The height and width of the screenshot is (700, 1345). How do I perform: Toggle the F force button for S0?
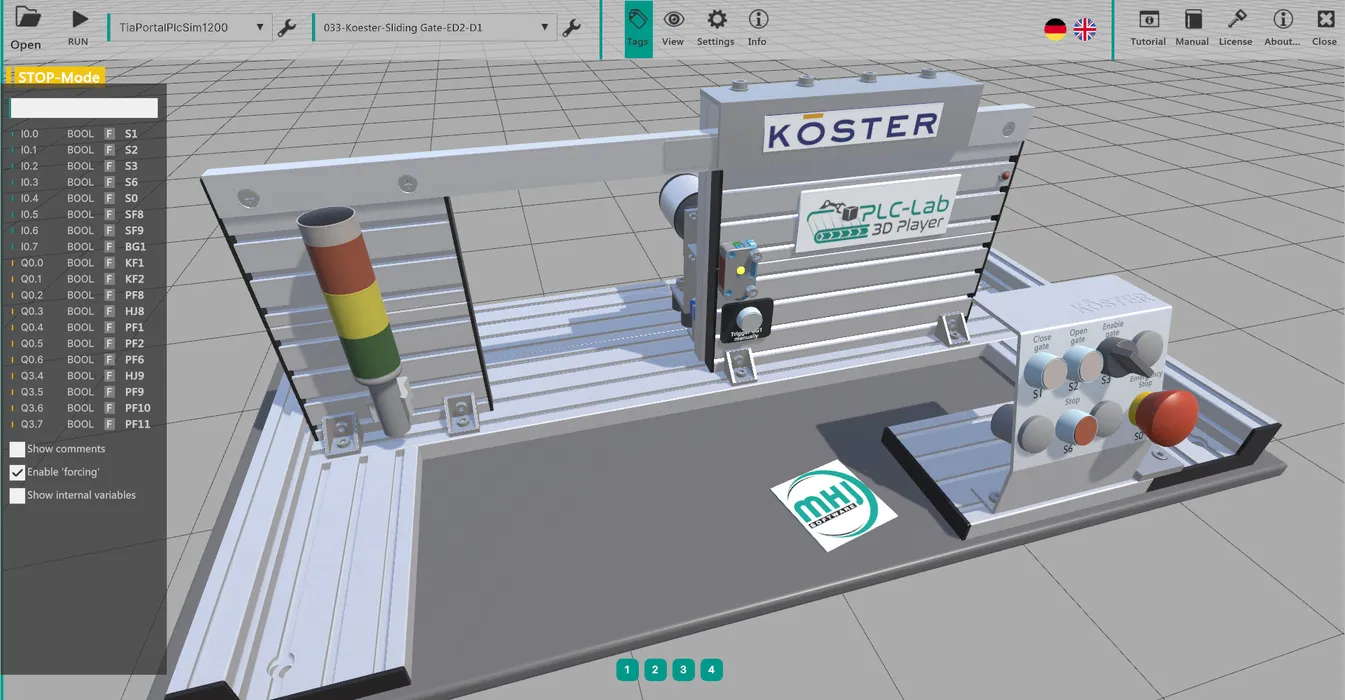pos(109,198)
